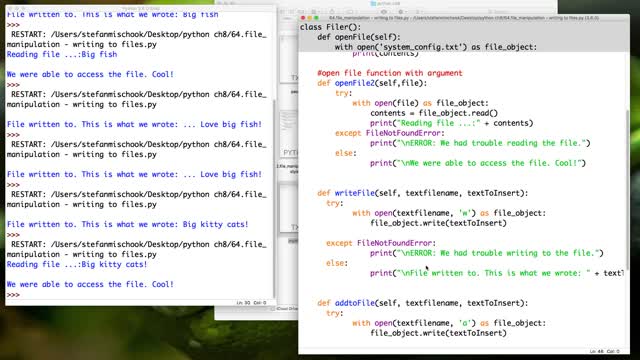Click the editor status 'Ln: 46 Col: 0'

coord(604,351)
